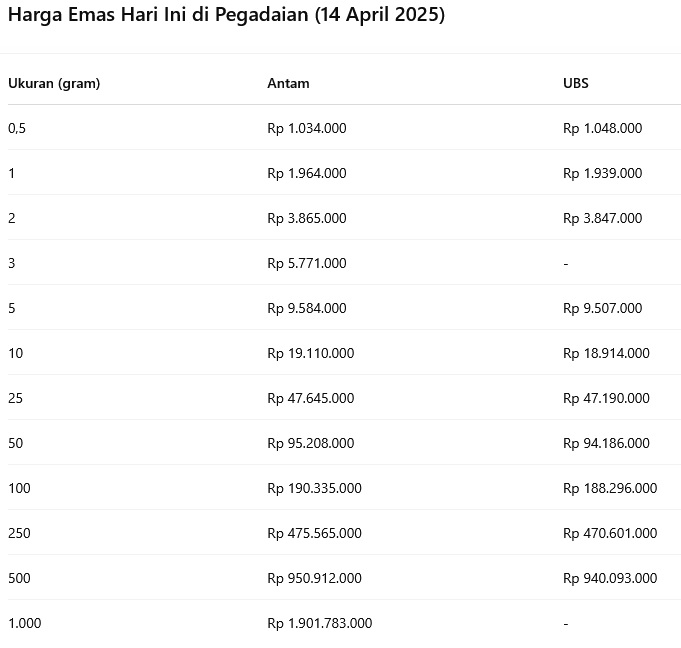Click the UBS price Rp 9.507.000

(603, 308)
